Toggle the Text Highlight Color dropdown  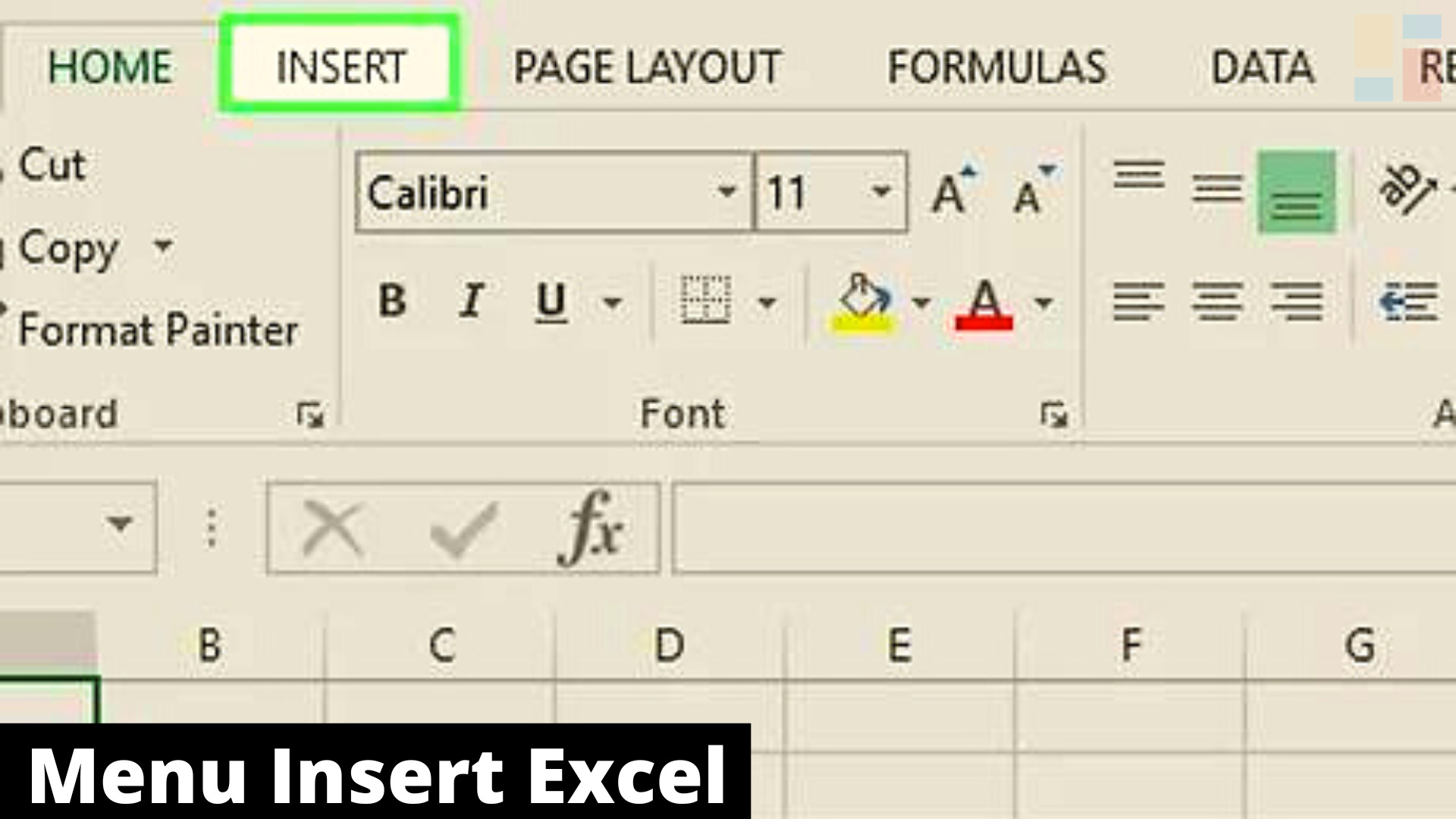(920, 302)
